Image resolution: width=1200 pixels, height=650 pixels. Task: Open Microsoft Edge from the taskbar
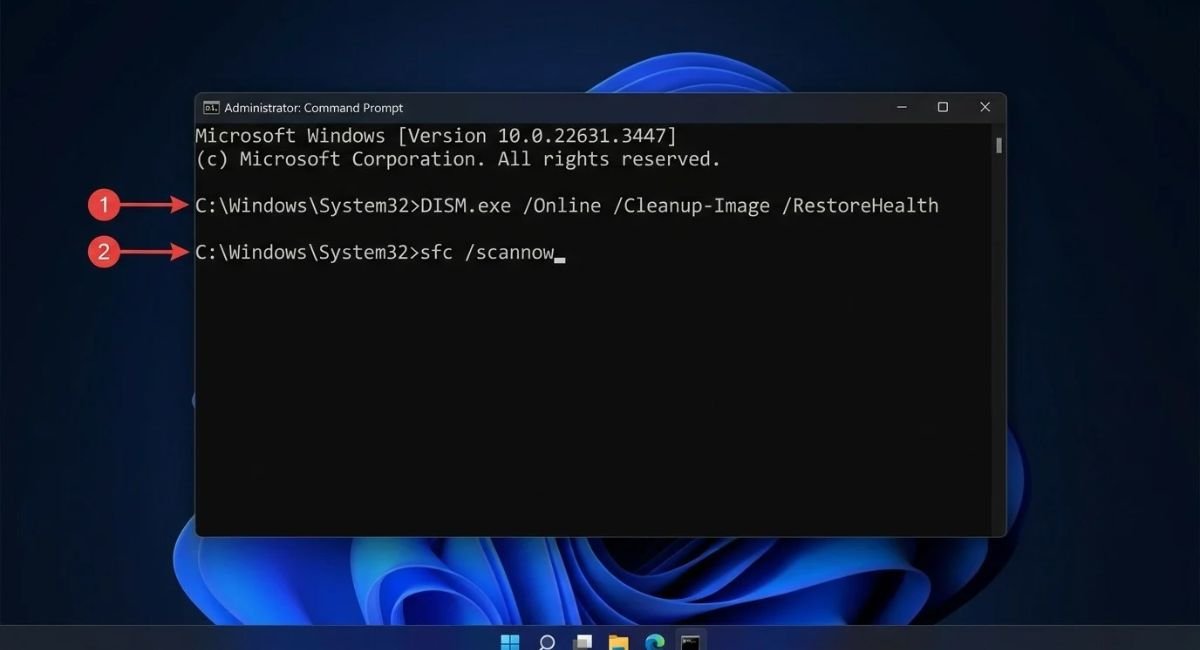655,641
